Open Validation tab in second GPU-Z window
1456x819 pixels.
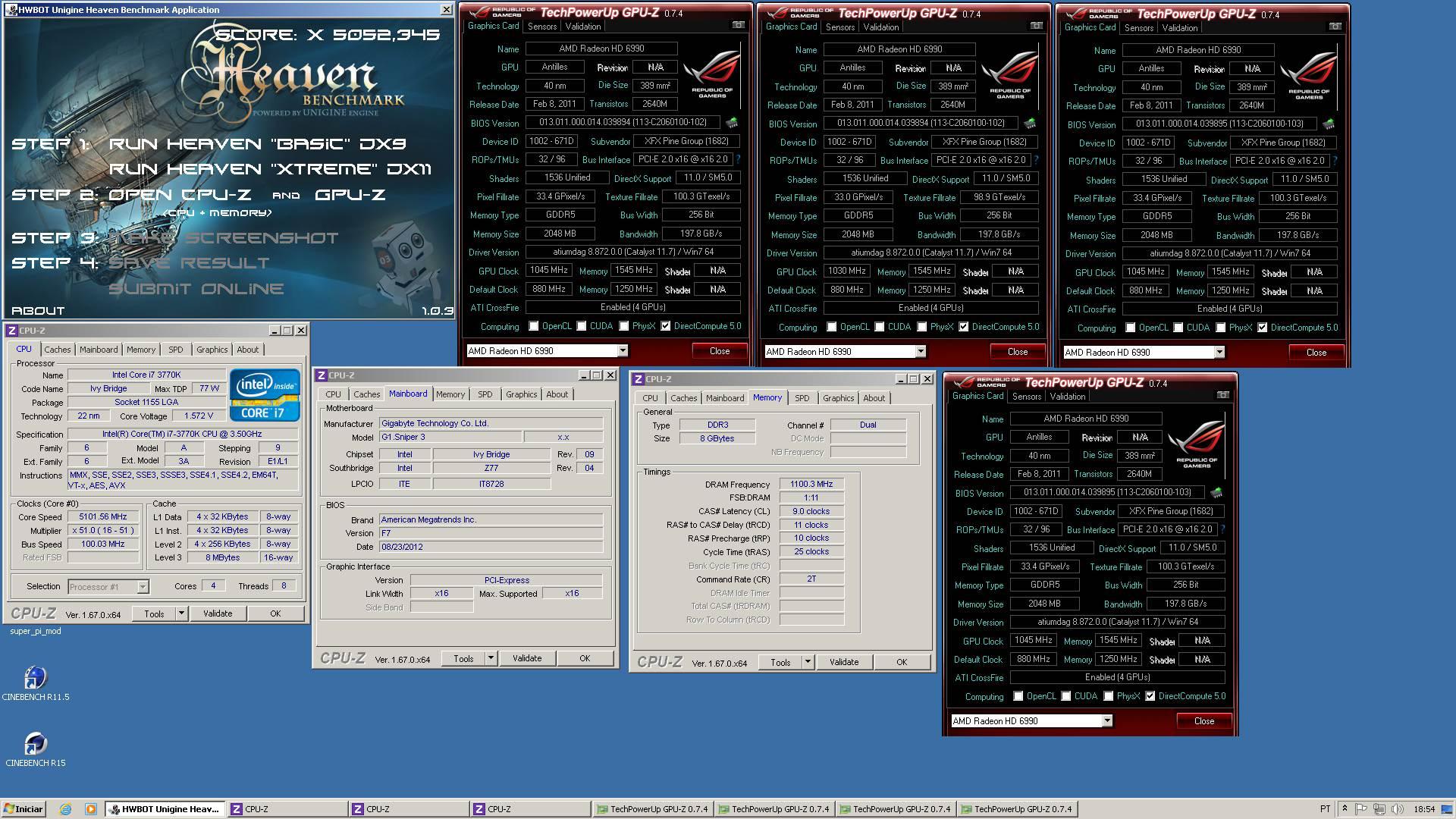click(881, 27)
